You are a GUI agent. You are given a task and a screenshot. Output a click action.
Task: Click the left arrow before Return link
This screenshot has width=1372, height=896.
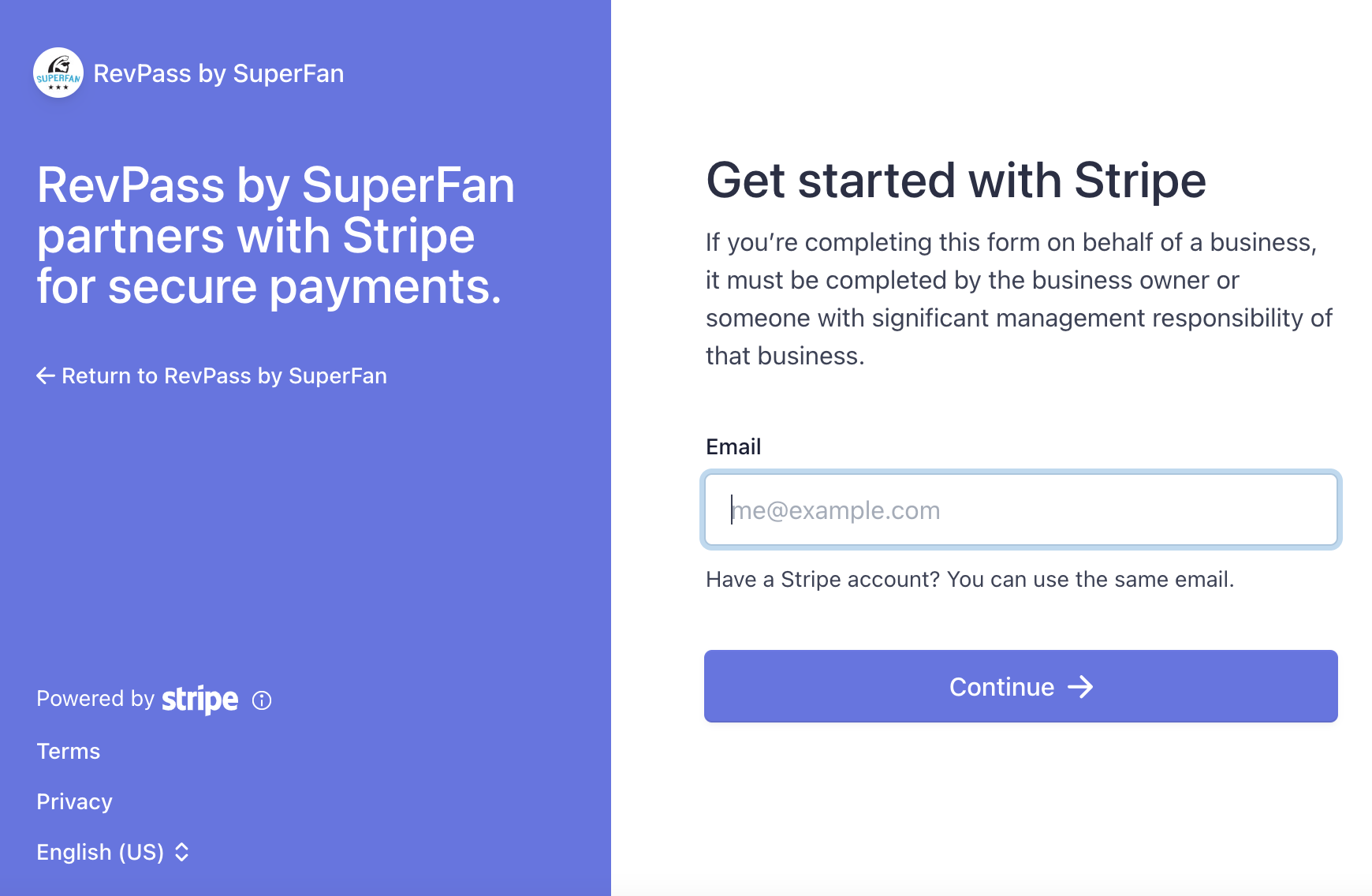coord(46,376)
